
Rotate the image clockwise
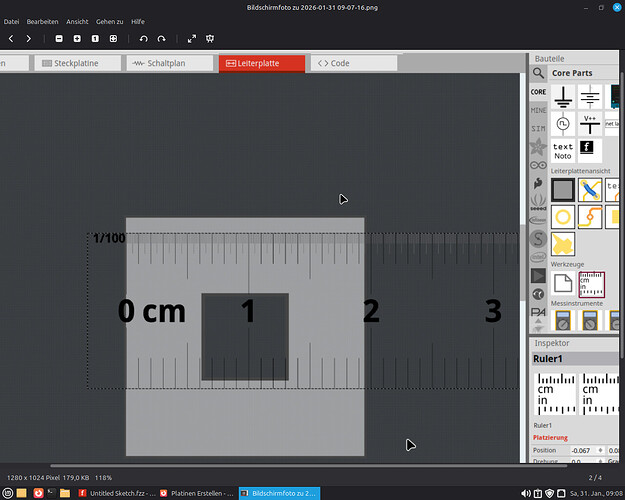[161, 38]
